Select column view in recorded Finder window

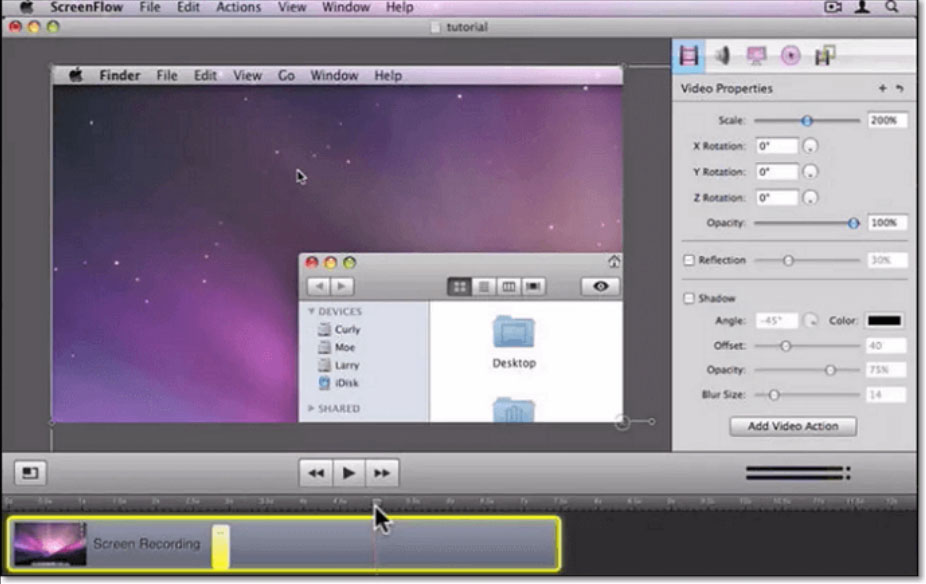(508, 286)
